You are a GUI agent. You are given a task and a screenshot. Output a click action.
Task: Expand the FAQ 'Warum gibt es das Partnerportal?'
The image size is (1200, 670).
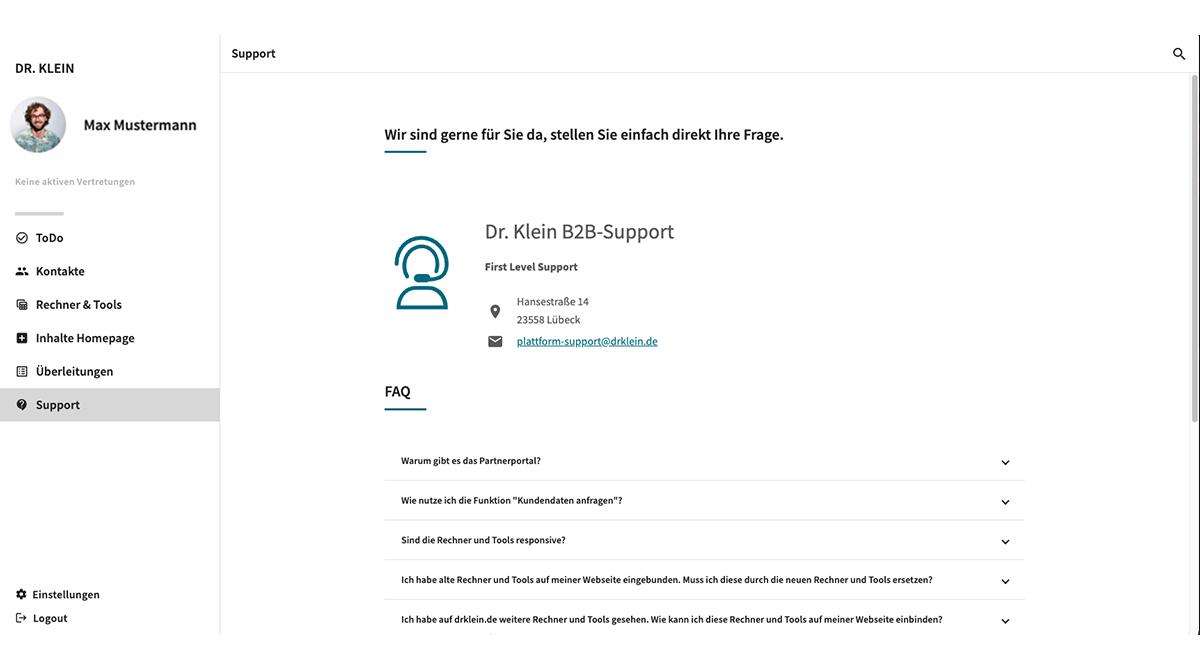click(1005, 462)
